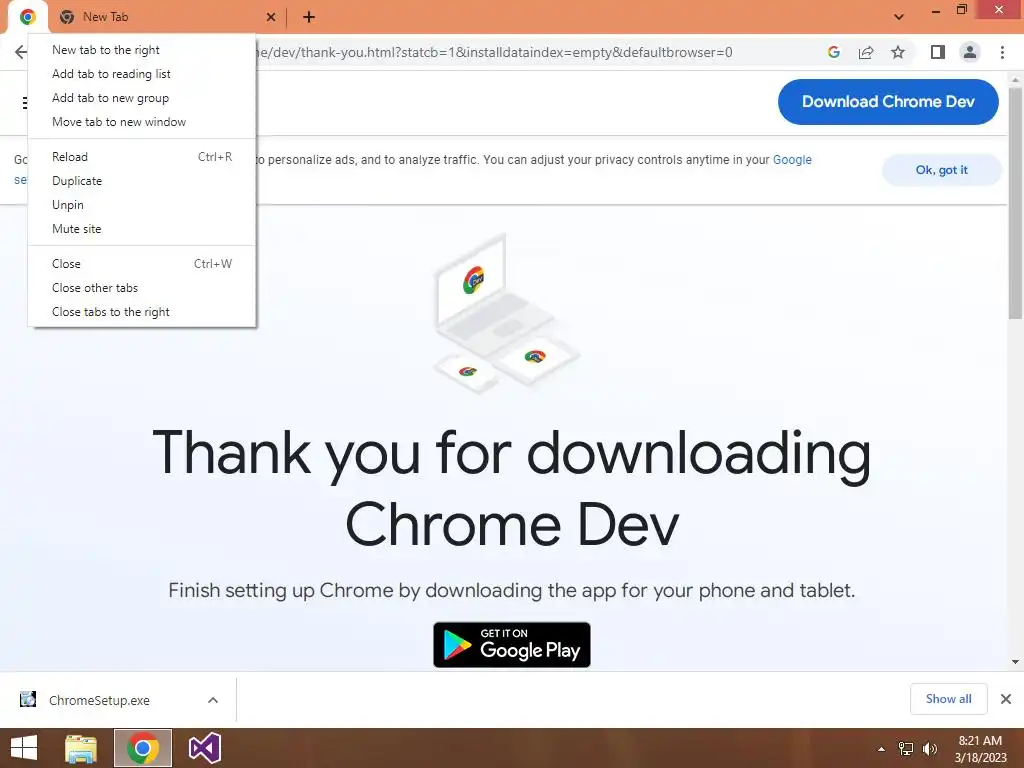This screenshot has width=1024, height=768.
Task: Expand ChromeSetup.exe download options chevron
Action: (213, 700)
